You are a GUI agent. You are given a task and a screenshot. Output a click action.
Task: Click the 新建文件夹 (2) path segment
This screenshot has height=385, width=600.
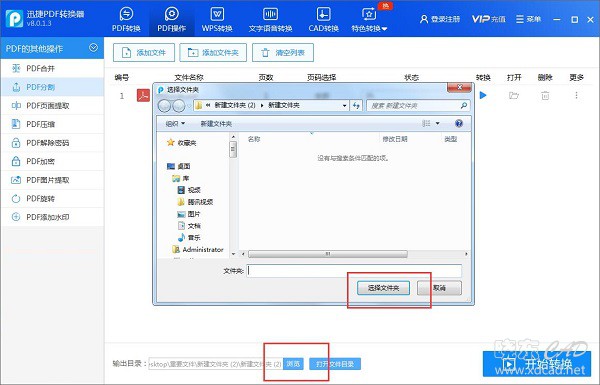[x=235, y=105]
